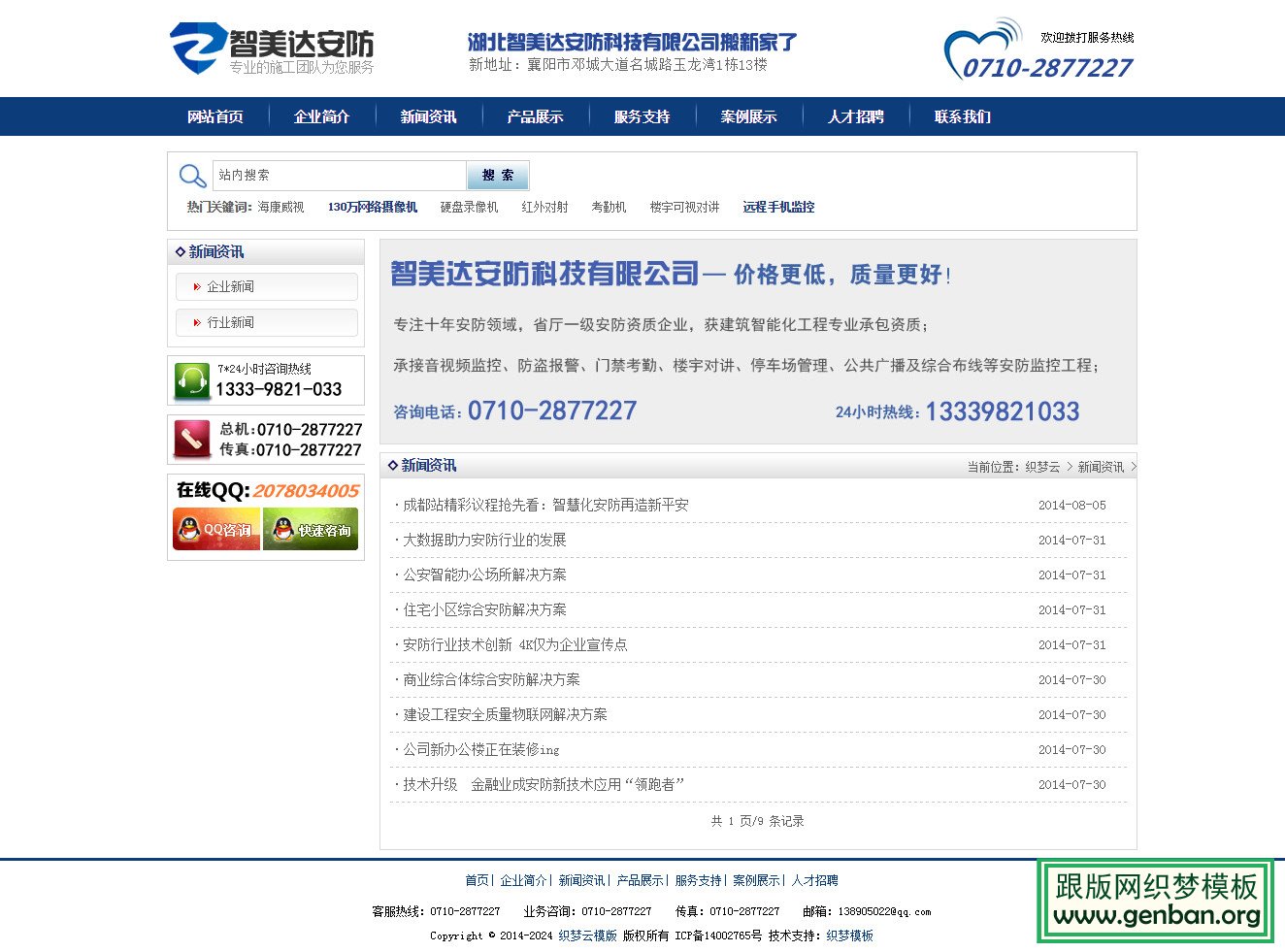
Task: Click the magnifying glass search icon
Action: [x=191, y=176]
